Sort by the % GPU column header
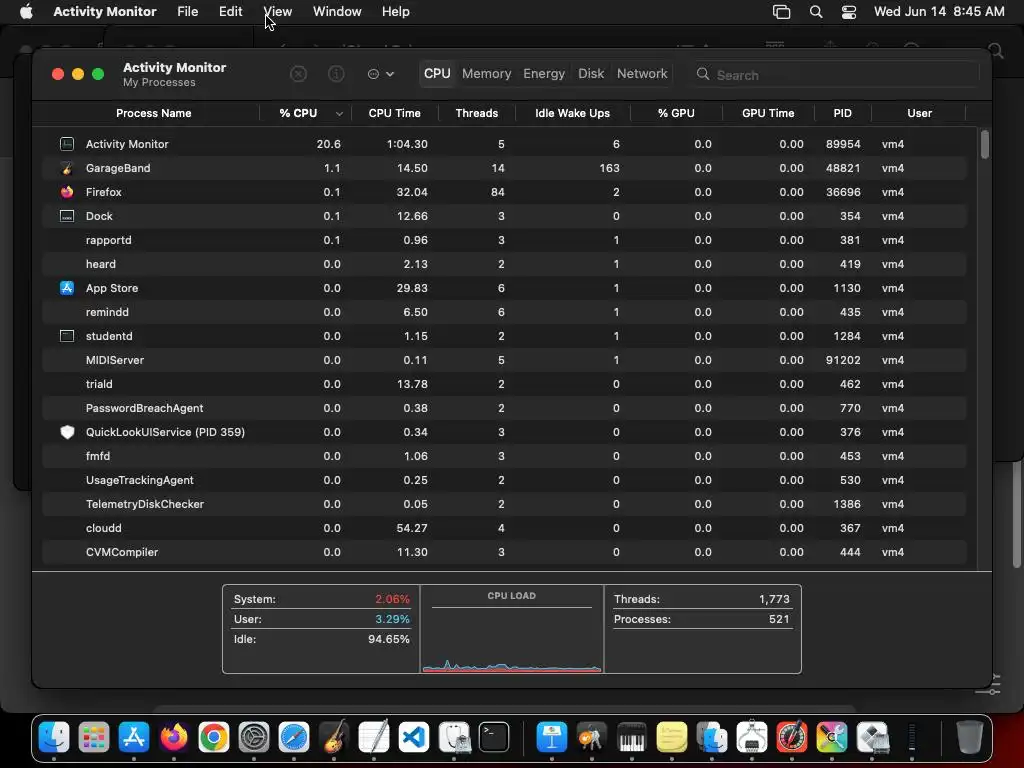 (x=676, y=113)
